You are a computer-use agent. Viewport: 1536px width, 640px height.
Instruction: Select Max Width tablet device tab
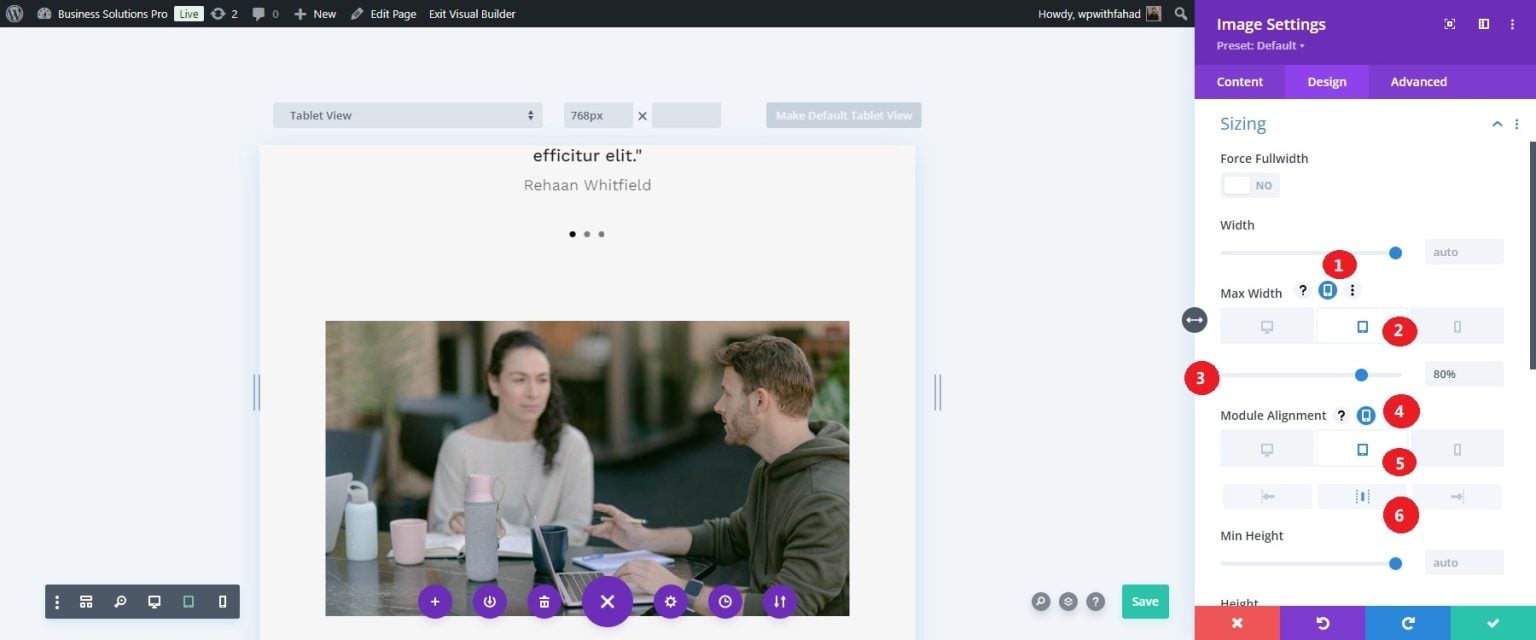click(x=1362, y=326)
